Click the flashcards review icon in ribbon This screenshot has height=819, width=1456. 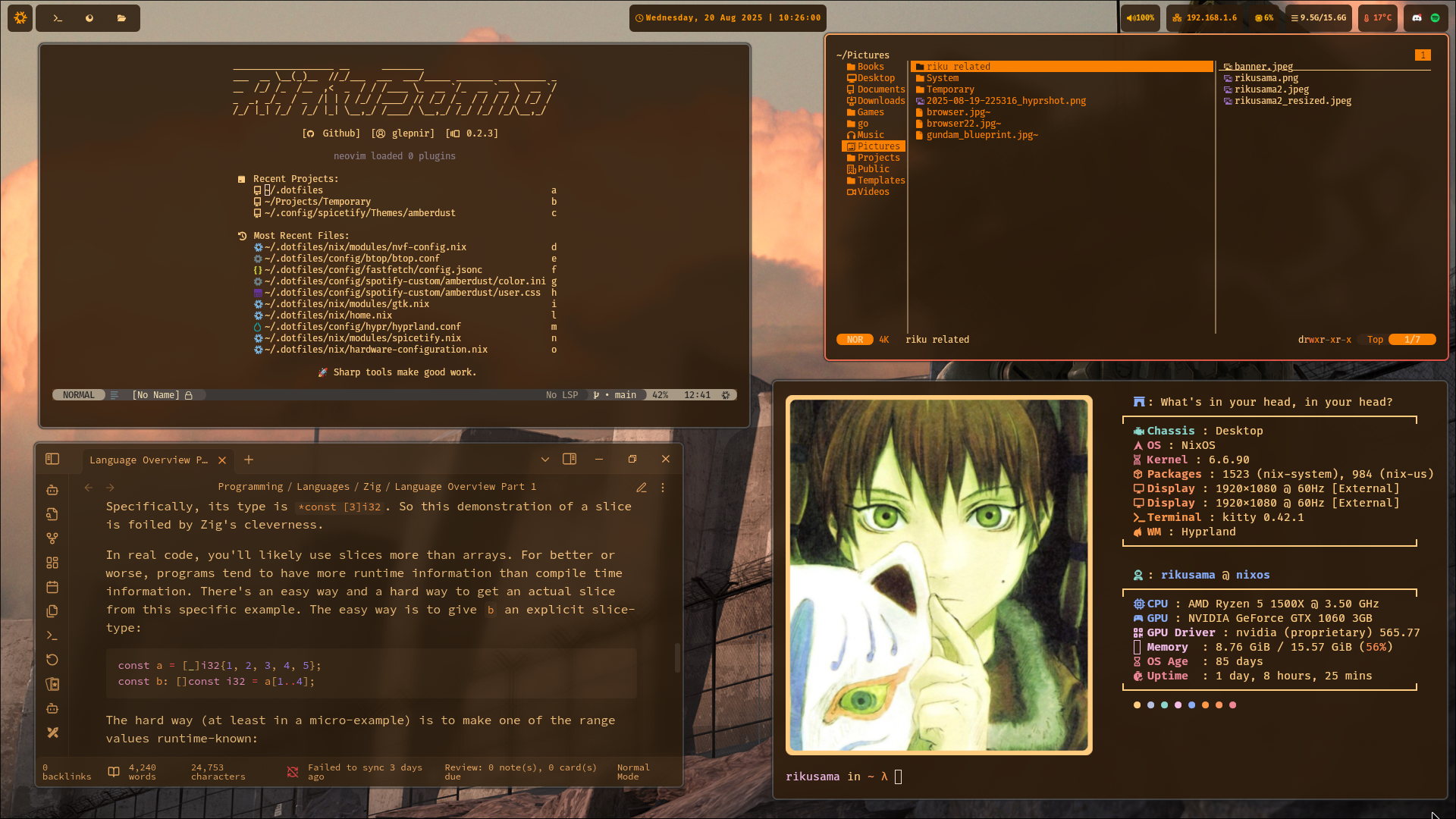(x=52, y=684)
